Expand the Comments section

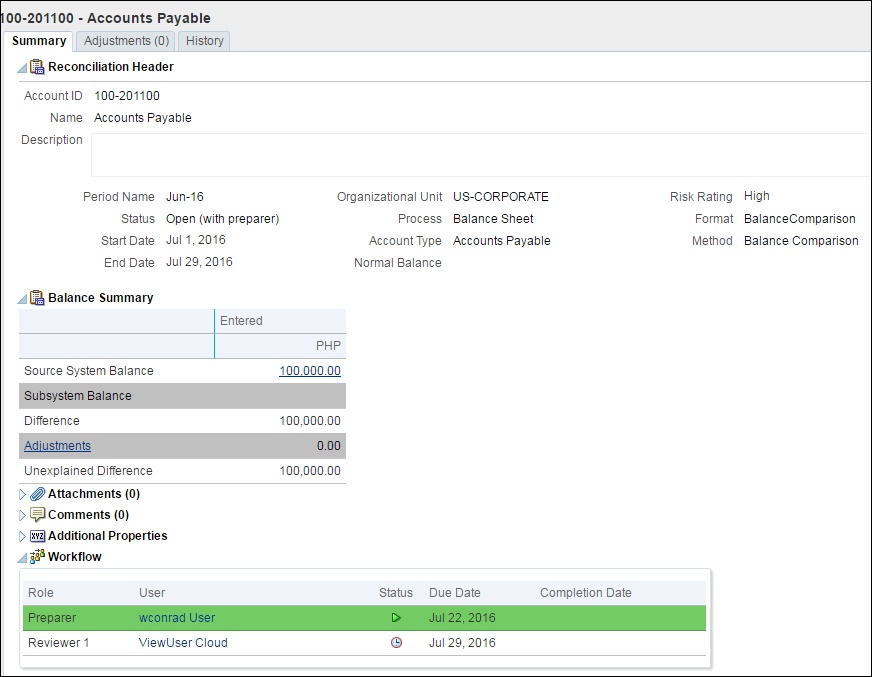click(23, 514)
